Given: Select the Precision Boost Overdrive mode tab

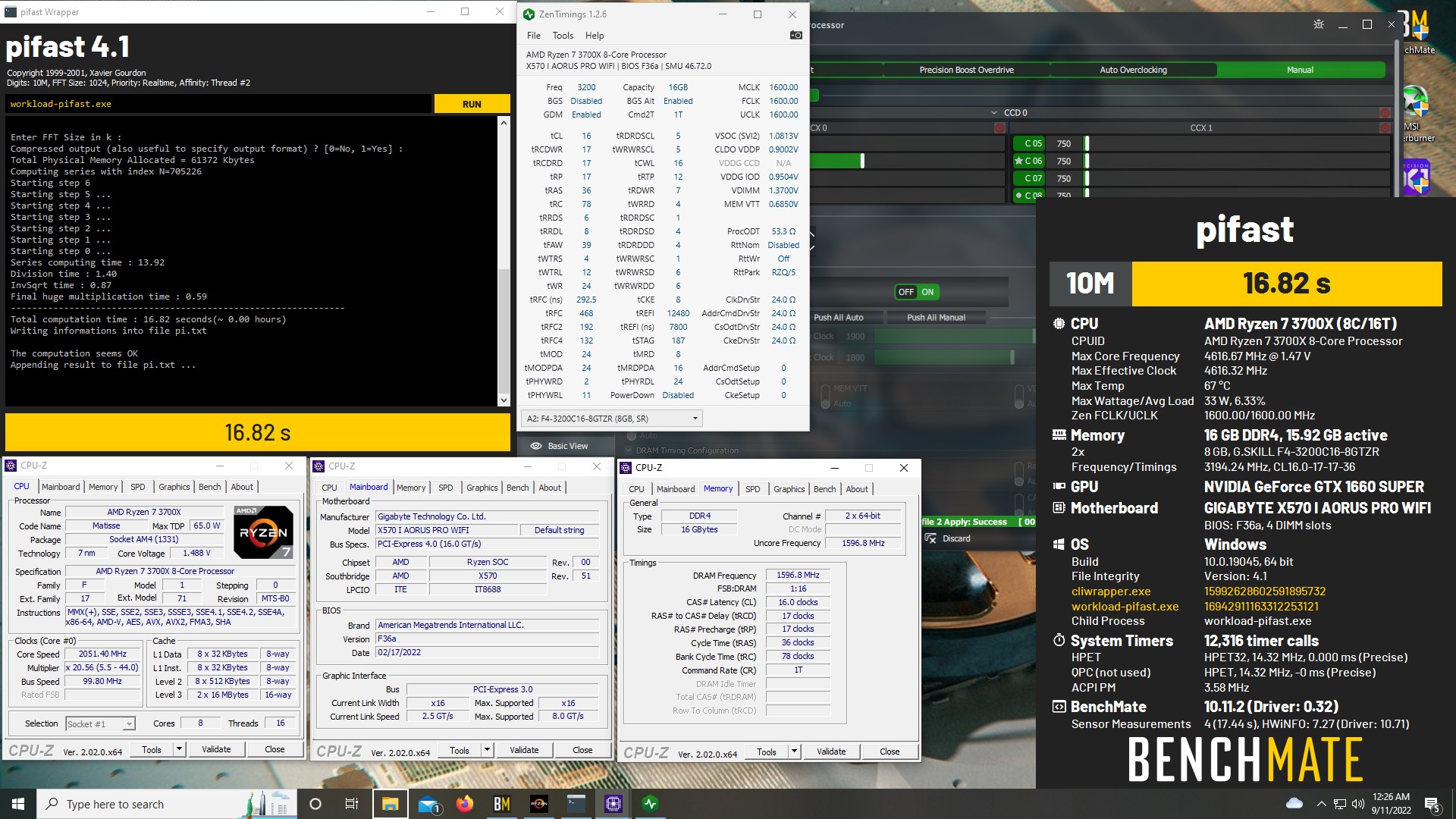Looking at the screenshot, I should click(x=966, y=70).
